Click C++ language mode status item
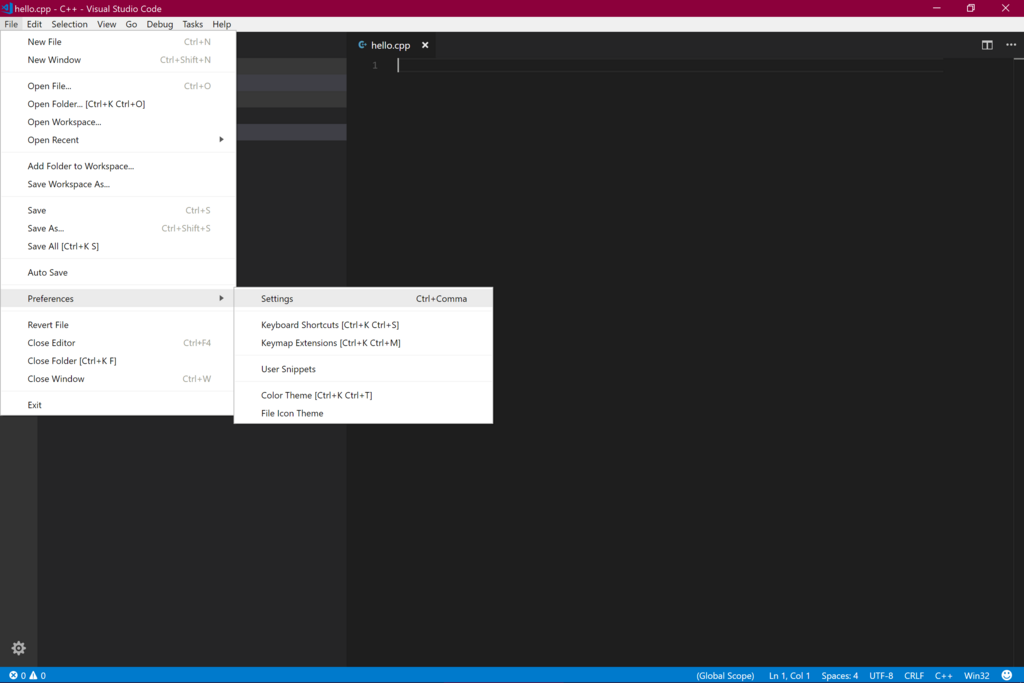 943,675
